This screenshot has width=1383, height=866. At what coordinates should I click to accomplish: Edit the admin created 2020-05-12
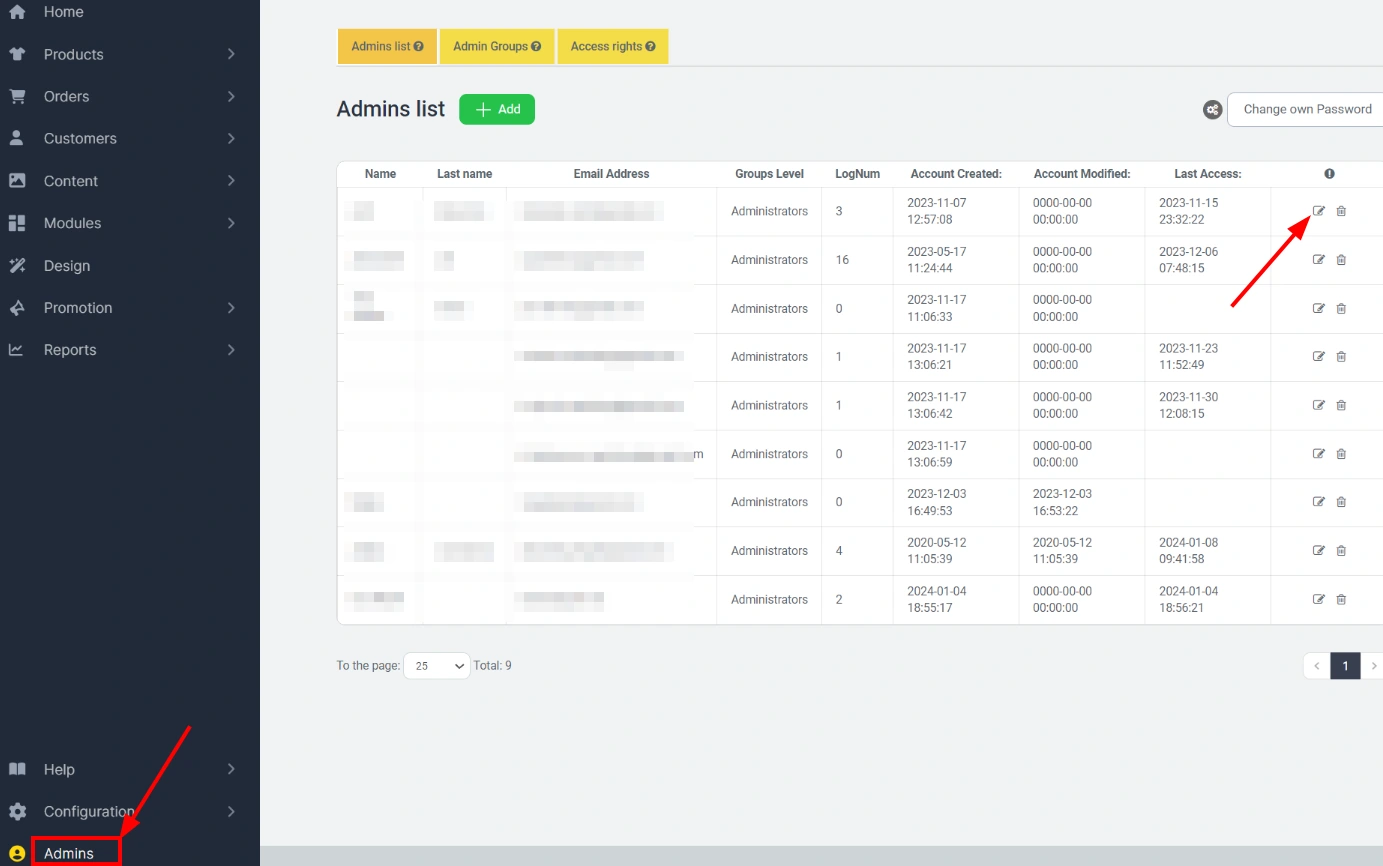1318,551
